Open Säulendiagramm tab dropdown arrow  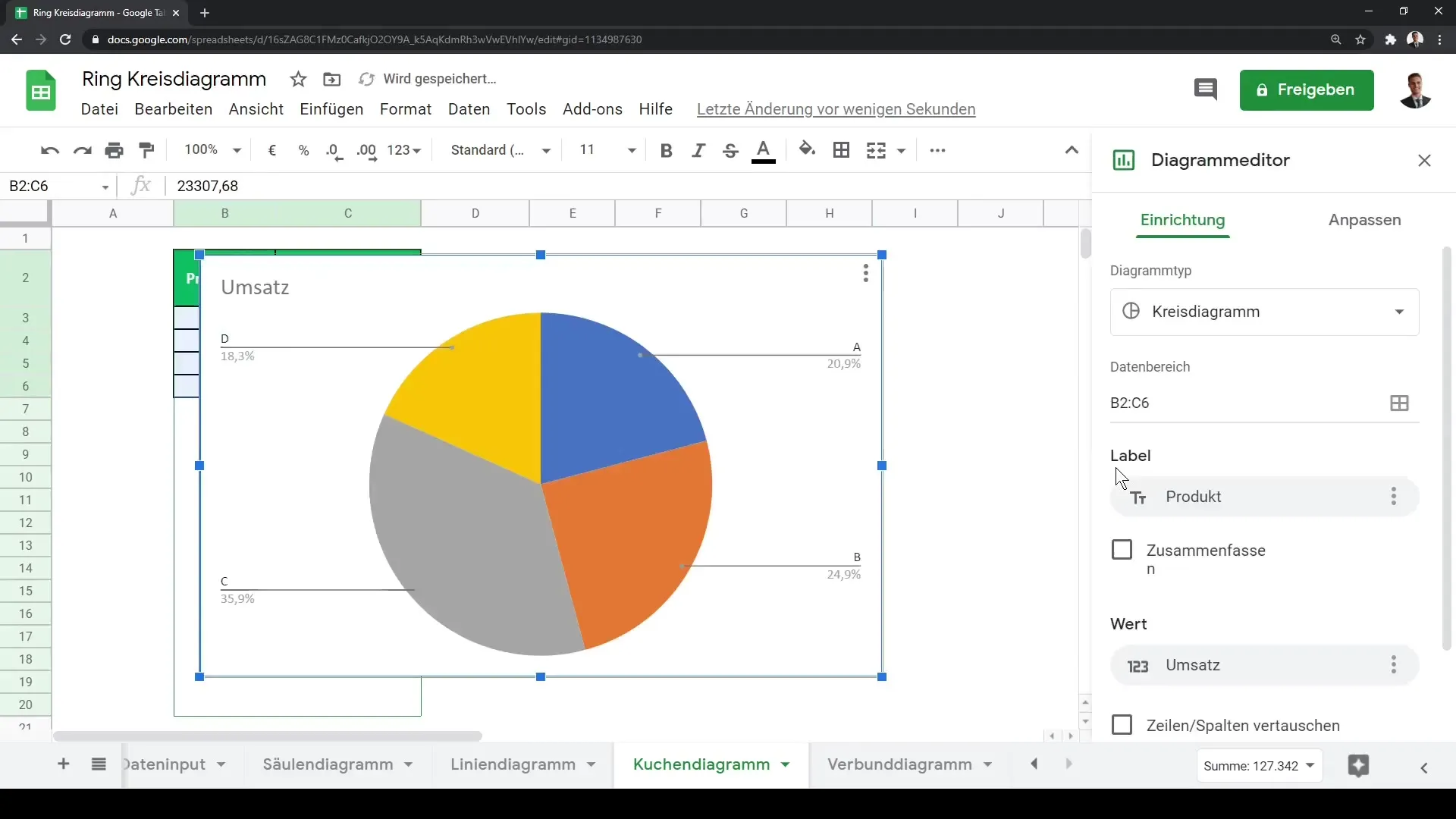409,764
